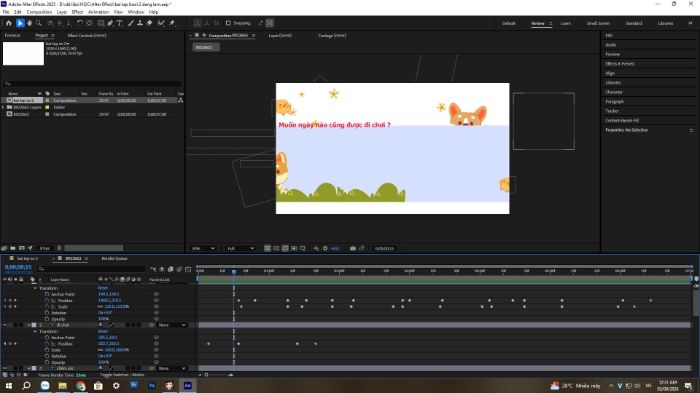Open the File menu
Image resolution: width=700 pixels, height=393 pixels.
click(6, 12)
